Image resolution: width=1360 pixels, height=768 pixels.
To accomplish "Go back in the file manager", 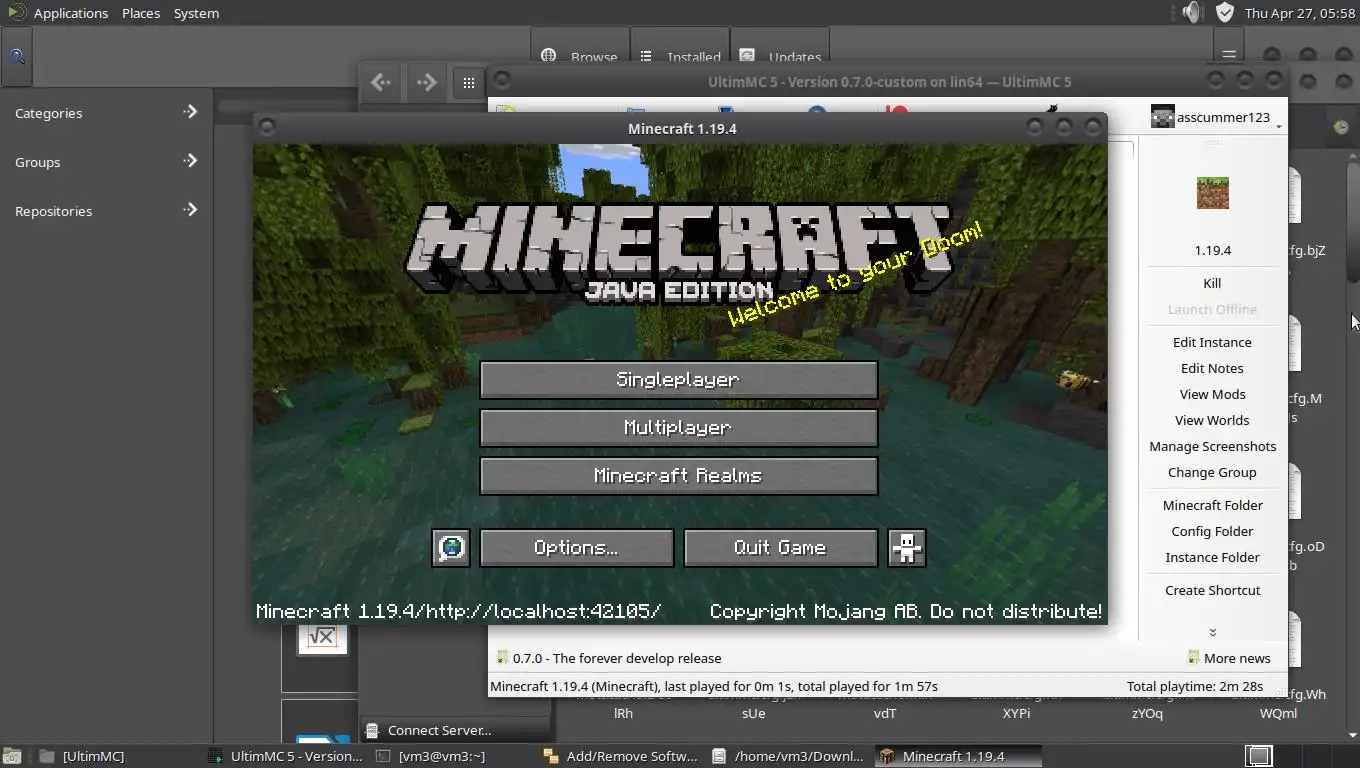I will (381, 83).
